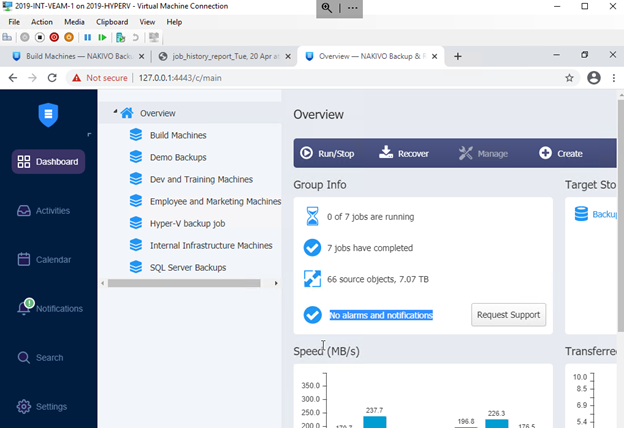624x428 pixels.
Task: Collapse the Overview tree node arrow
Action: click(x=115, y=112)
